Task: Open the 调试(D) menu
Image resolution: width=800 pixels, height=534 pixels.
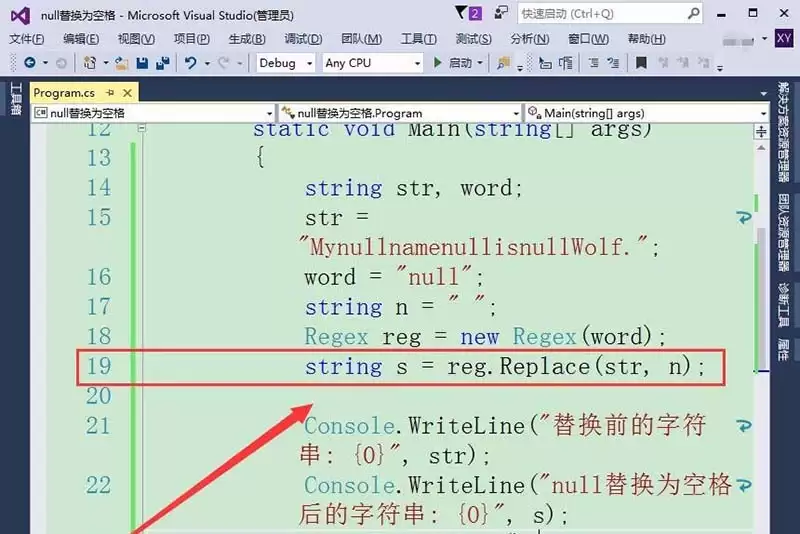Action: coord(303,39)
